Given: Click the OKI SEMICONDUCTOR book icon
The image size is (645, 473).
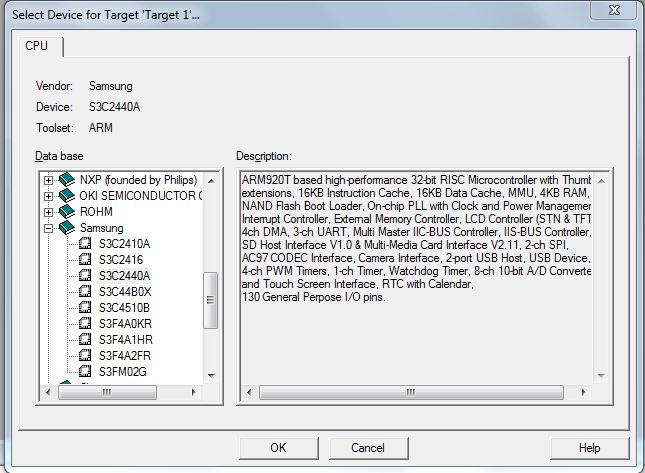Looking at the screenshot, I should 67,196.
